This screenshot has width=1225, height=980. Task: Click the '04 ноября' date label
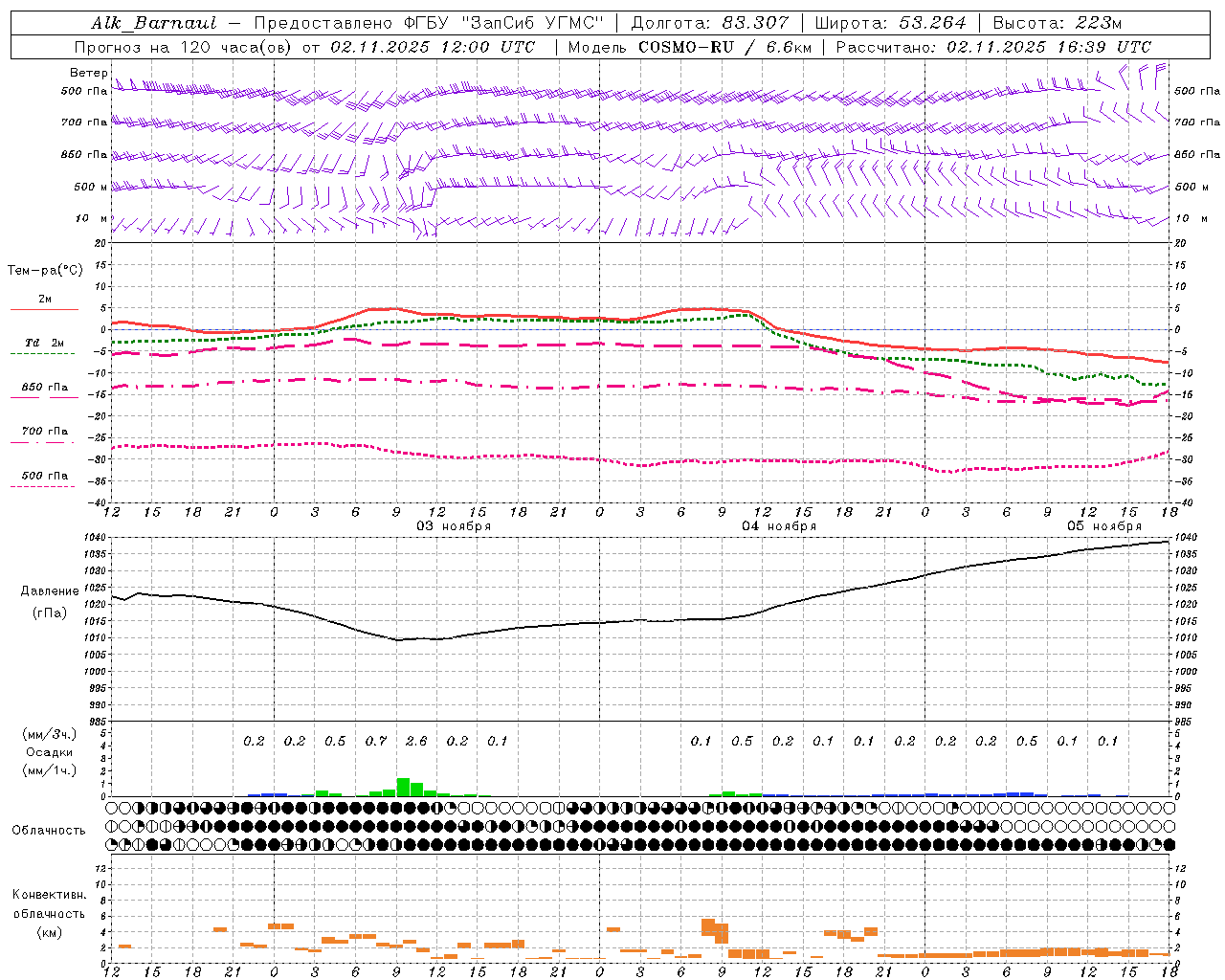click(779, 526)
